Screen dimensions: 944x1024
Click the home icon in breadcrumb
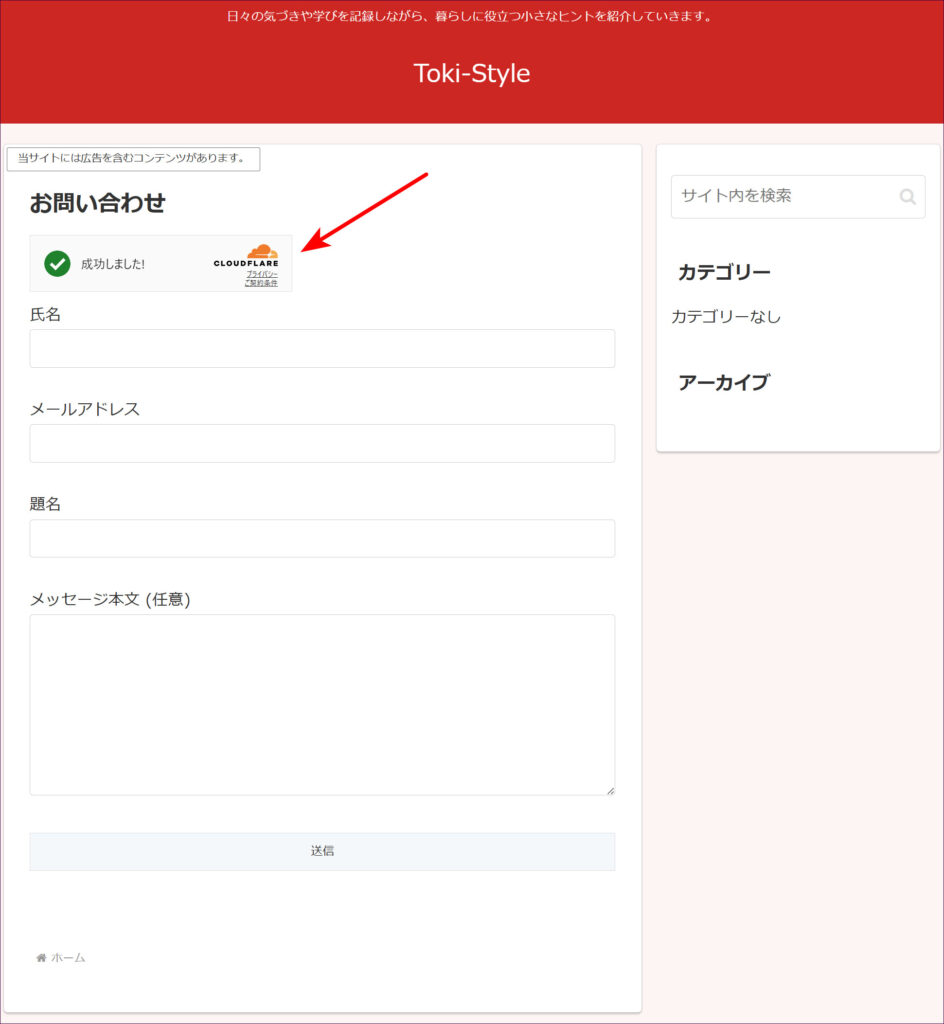click(x=41, y=958)
